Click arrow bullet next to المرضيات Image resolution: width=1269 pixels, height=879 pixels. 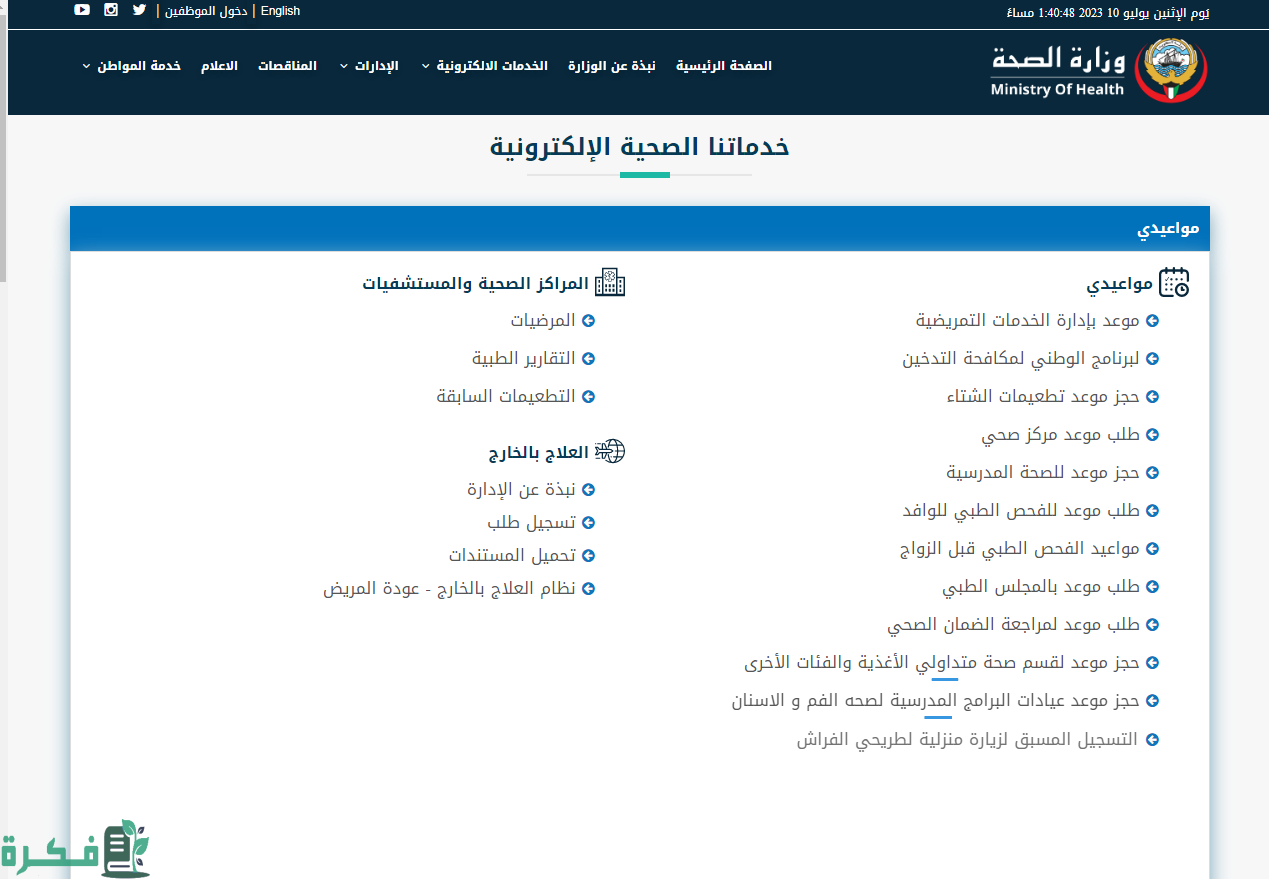click(588, 321)
